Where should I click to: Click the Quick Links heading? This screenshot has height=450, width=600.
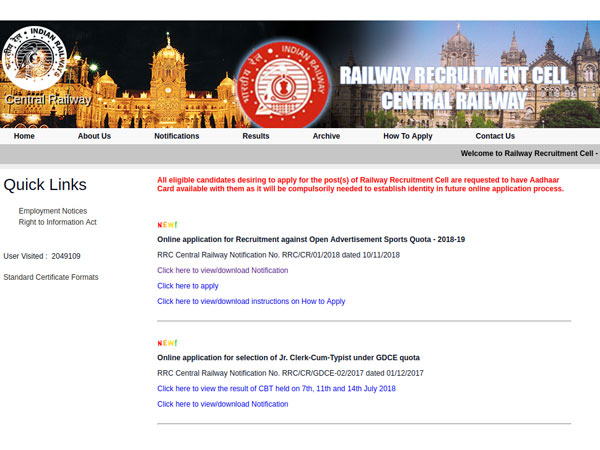(x=45, y=184)
